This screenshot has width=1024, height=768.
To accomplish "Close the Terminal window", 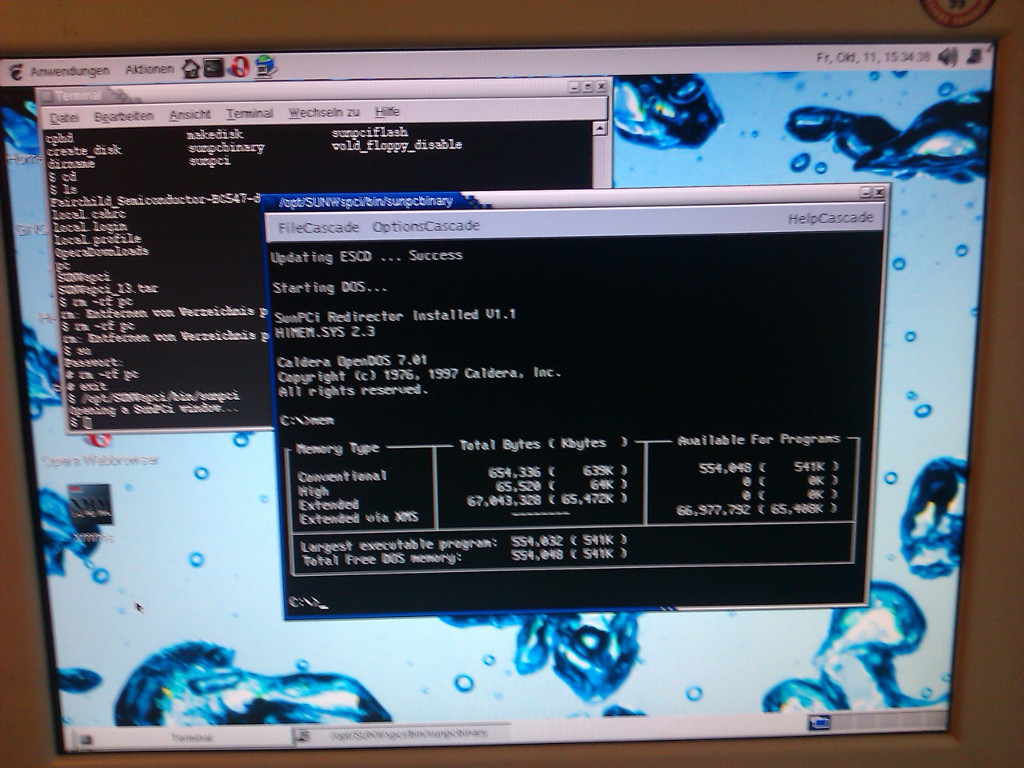I will click(x=601, y=86).
